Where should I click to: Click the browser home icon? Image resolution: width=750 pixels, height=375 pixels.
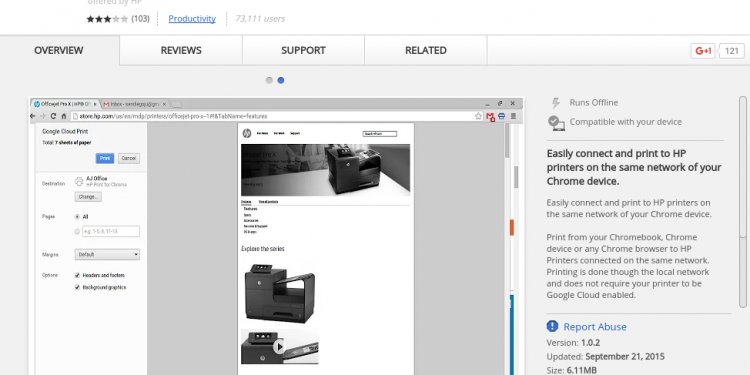[64, 116]
